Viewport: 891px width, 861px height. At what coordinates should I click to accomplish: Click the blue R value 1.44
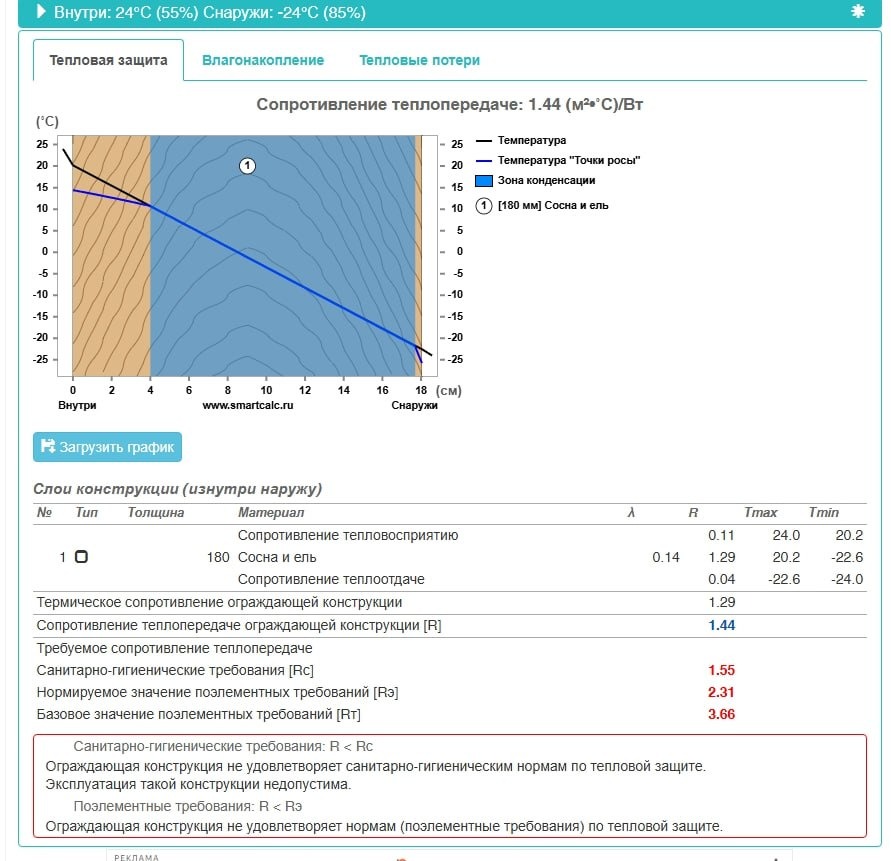(x=721, y=625)
